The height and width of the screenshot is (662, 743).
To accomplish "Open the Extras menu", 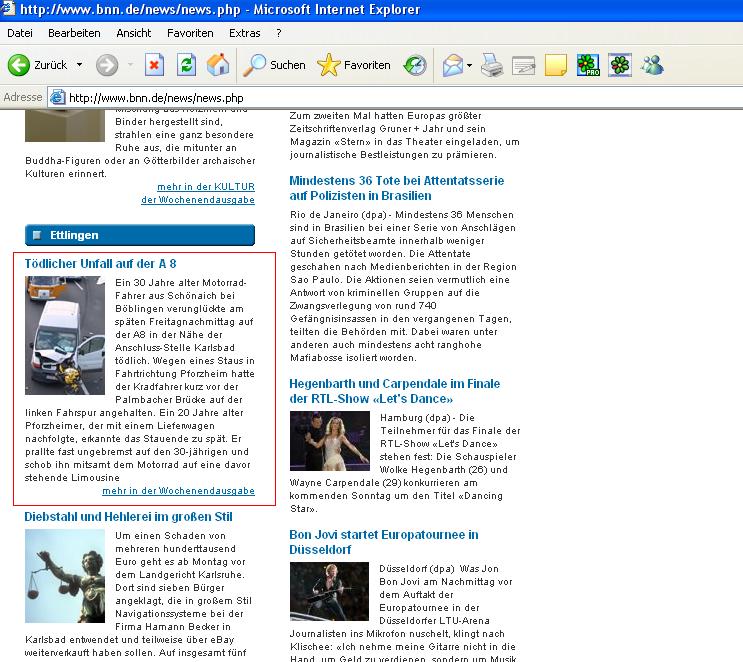I will coord(245,33).
